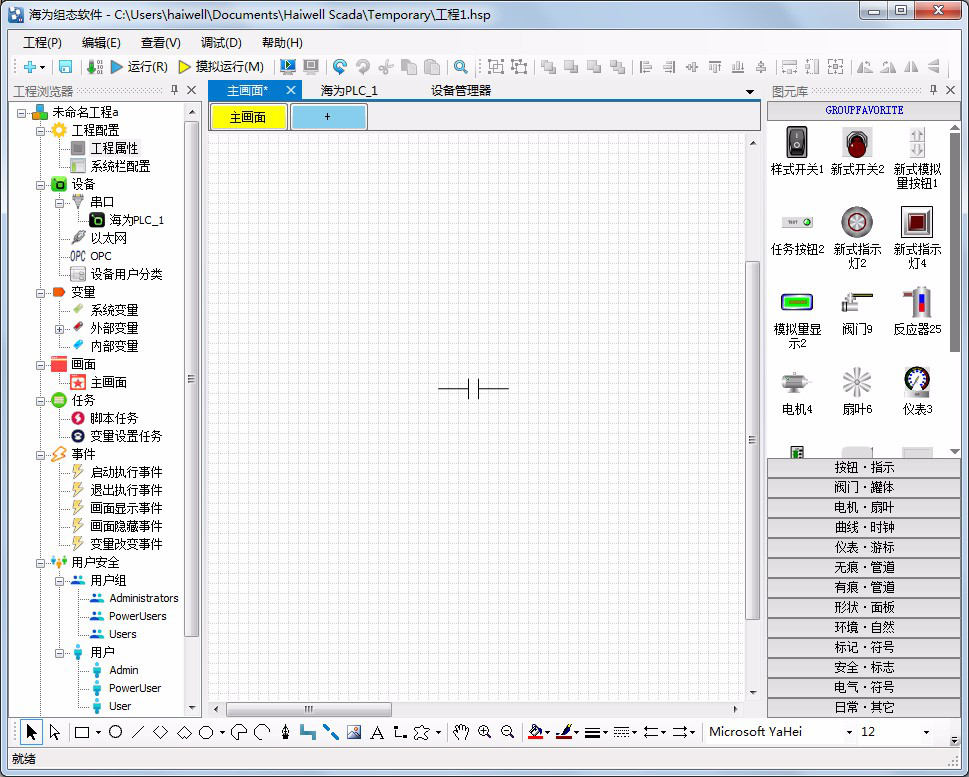This screenshot has height=777, width=969.
Task: Open the fill color dropdown
Action: coord(549,733)
